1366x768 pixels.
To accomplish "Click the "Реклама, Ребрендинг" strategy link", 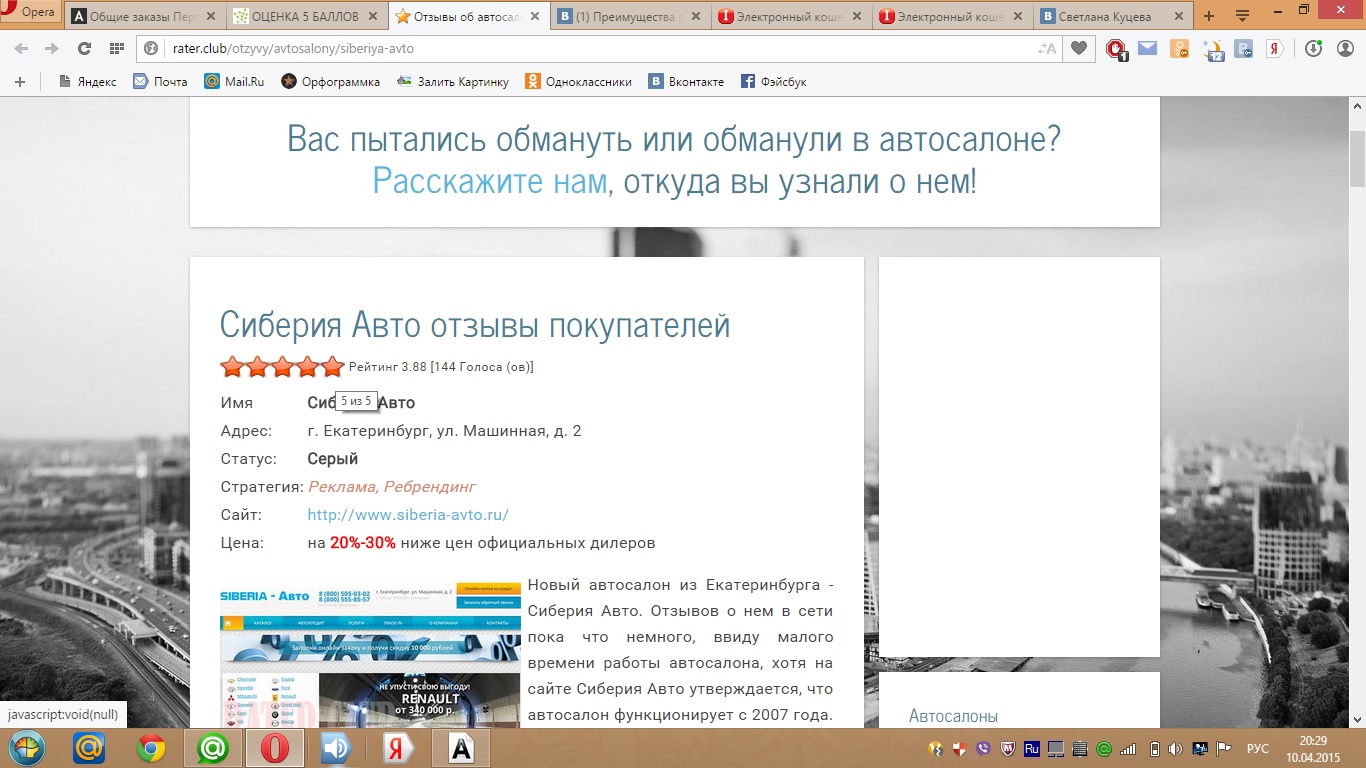I will click(x=392, y=487).
